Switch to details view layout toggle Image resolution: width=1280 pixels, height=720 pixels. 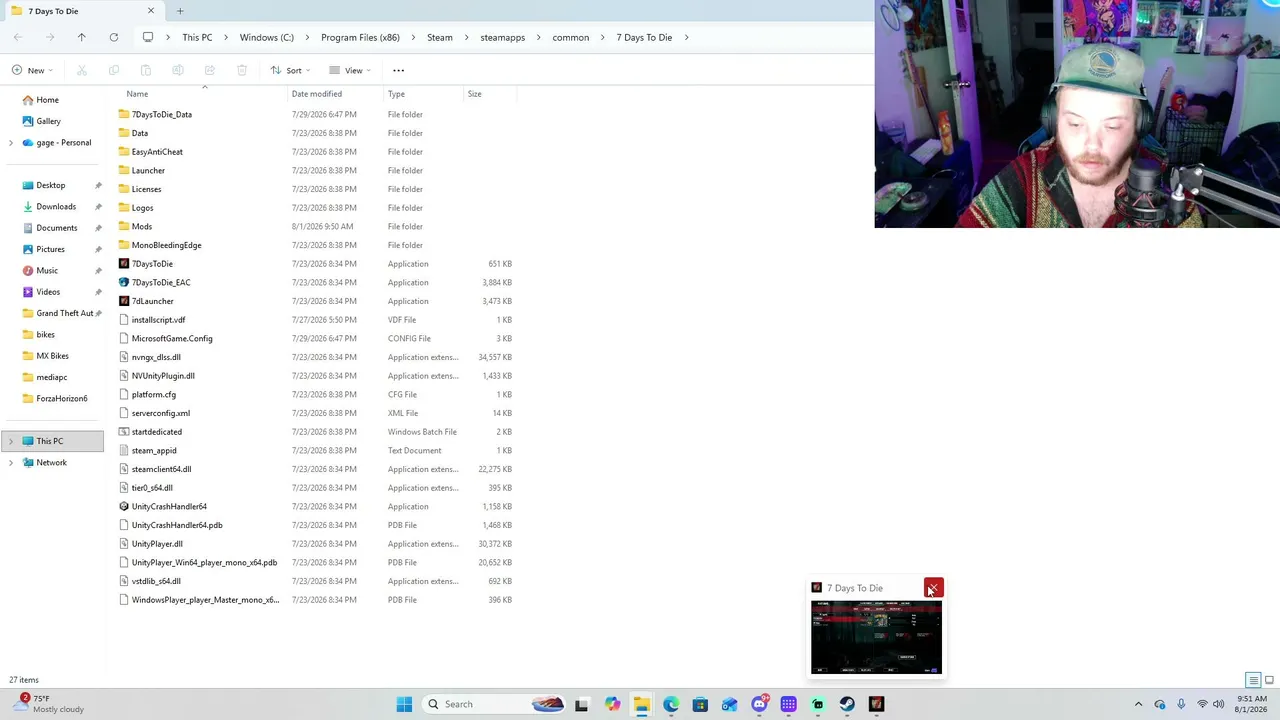click(1253, 680)
